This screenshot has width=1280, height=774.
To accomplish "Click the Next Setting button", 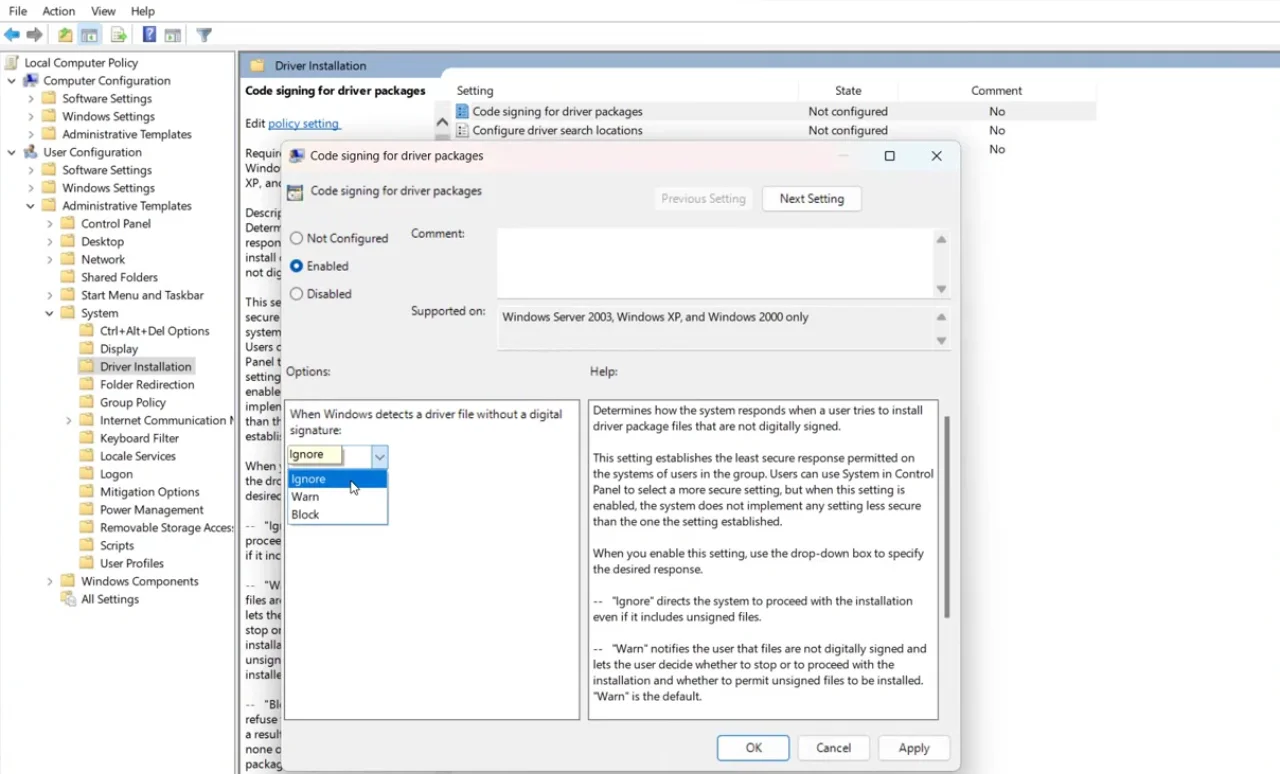I will 811,198.
